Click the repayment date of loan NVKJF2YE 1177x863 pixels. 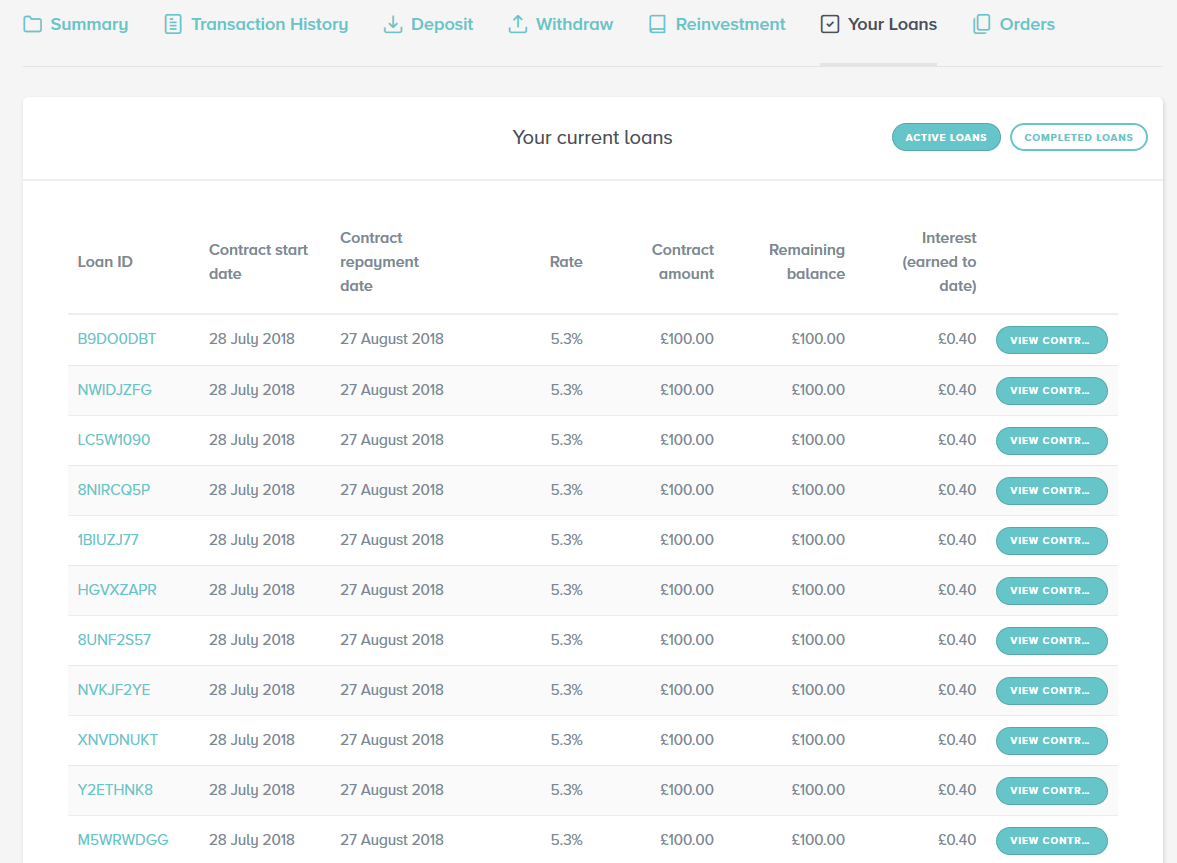tap(392, 690)
